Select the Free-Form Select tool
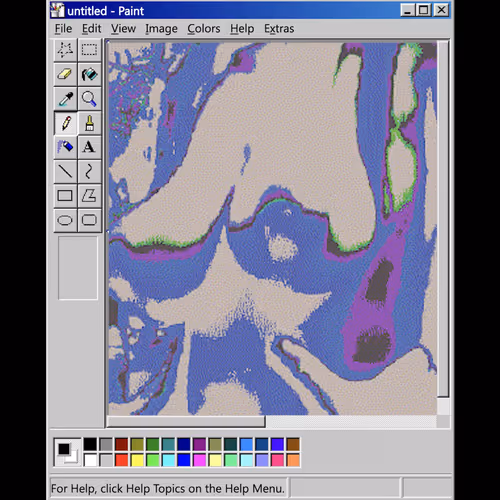500x500 pixels. click(65, 50)
